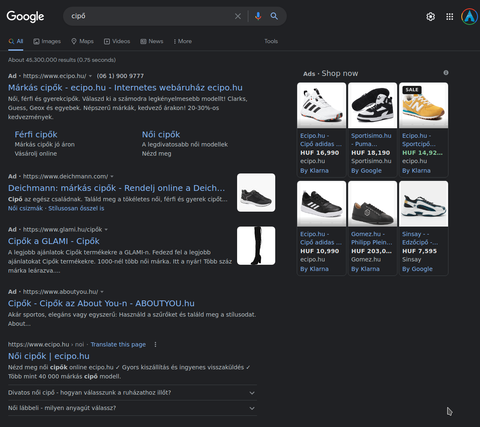Click the magnifier search icon
Viewport: 480px width, 427px height.
(x=274, y=16)
